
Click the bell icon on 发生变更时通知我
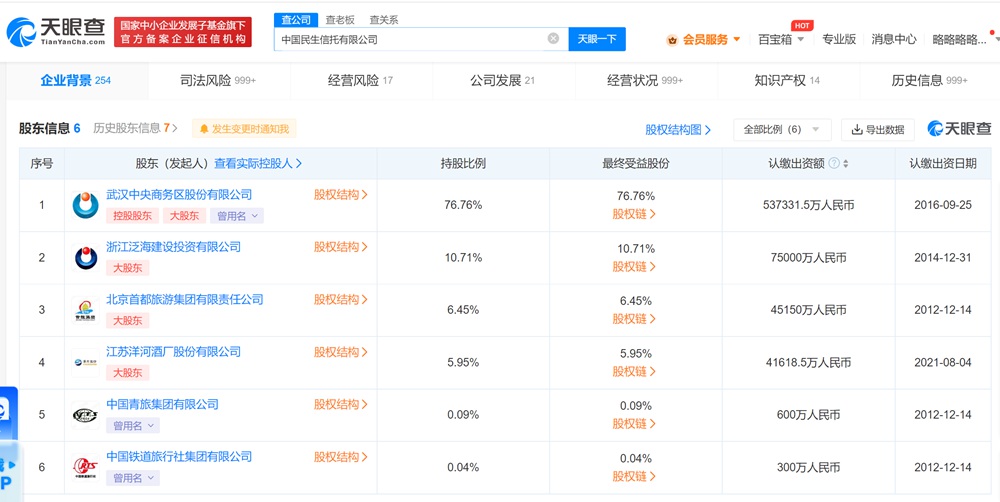point(204,129)
